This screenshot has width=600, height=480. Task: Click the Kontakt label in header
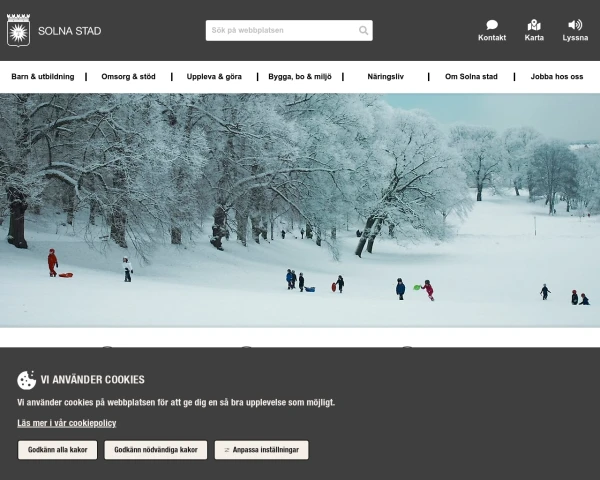click(x=492, y=38)
